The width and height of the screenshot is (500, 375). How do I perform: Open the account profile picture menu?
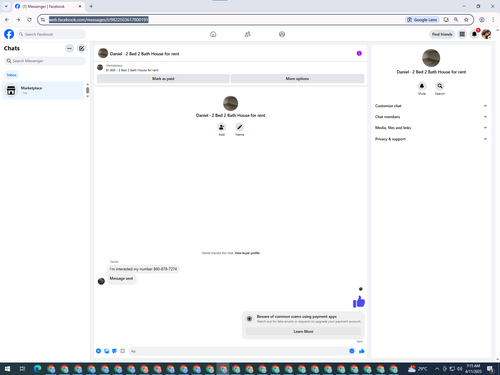click(x=486, y=34)
